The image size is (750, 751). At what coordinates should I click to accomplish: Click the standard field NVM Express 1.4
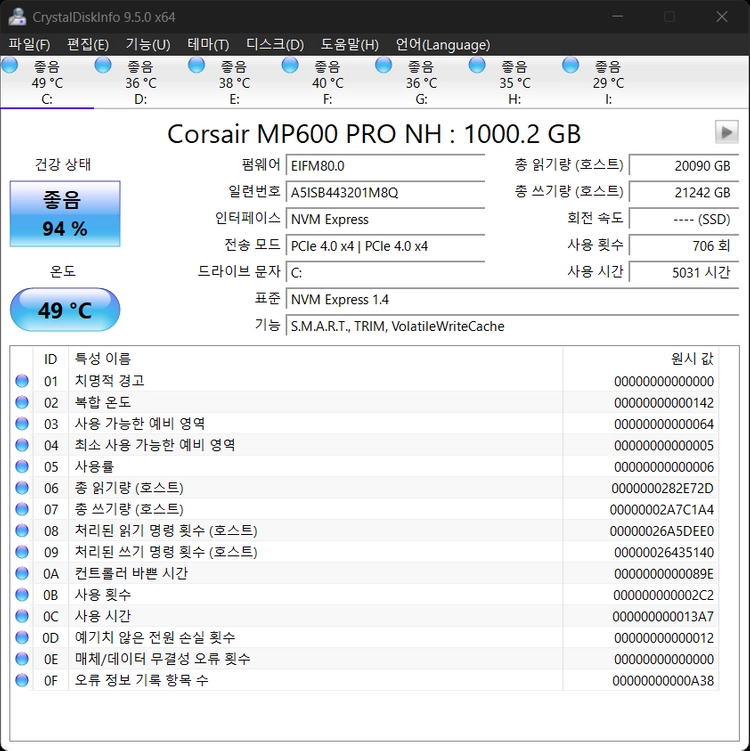point(512,300)
